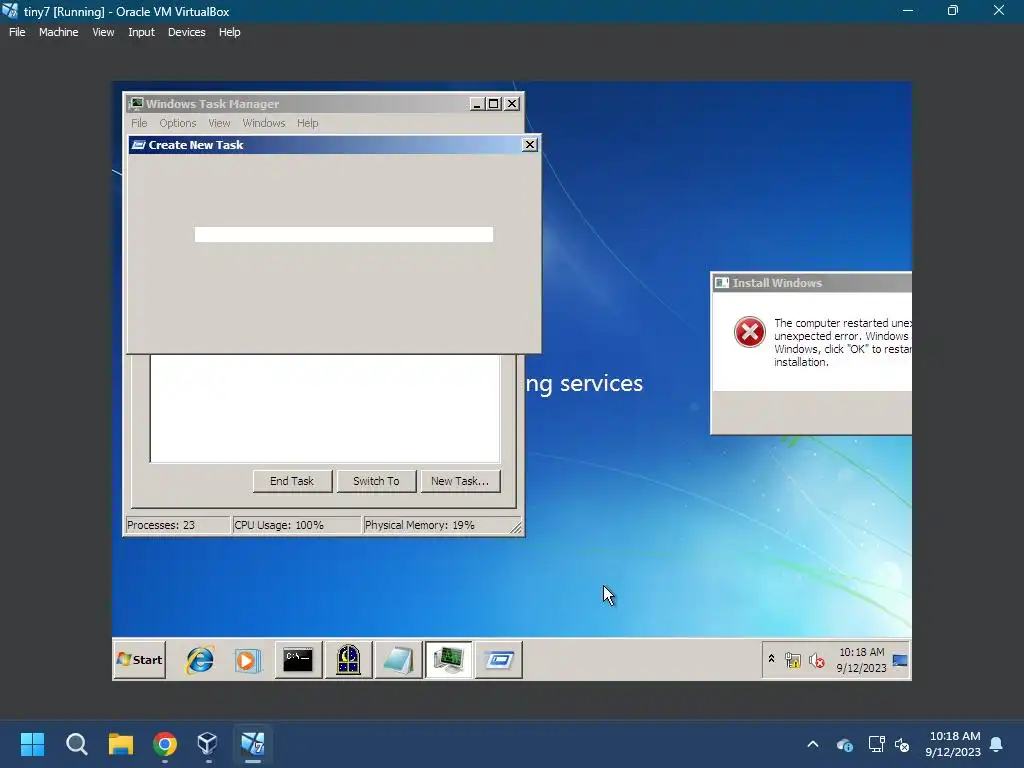The image size is (1024, 768).
Task: Select the tiny7 VM host taskbar icon
Action: click(x=253, y=744)
